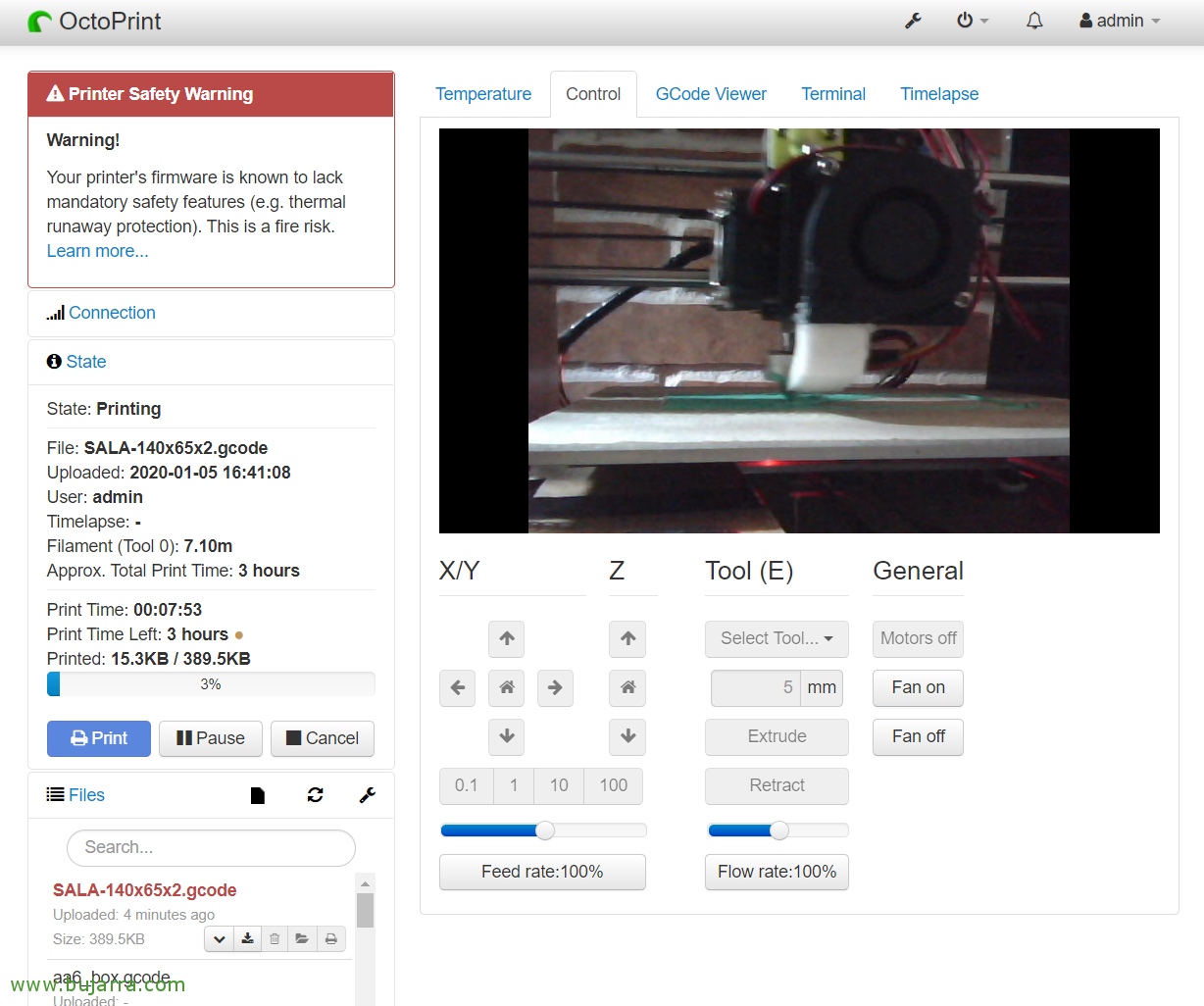The width and height of the screenshot is (1204, 1006).
Task: Open the Select Tool dropdown
Action: pos(777,638)
